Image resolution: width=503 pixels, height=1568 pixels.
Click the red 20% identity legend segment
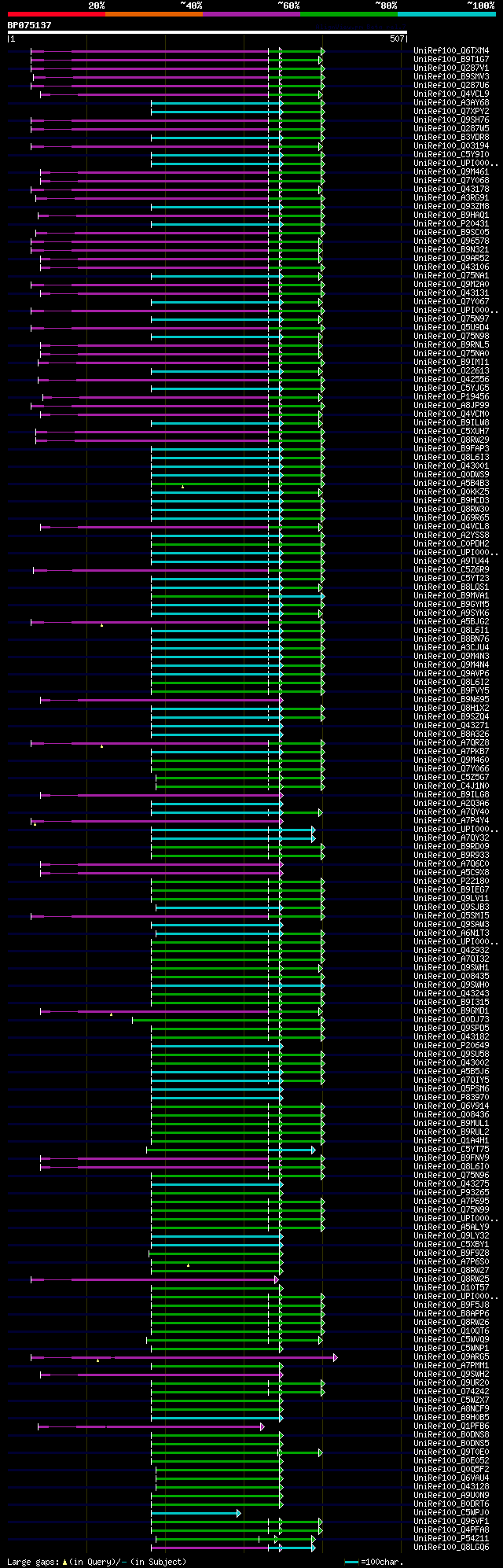pos(56,14)
